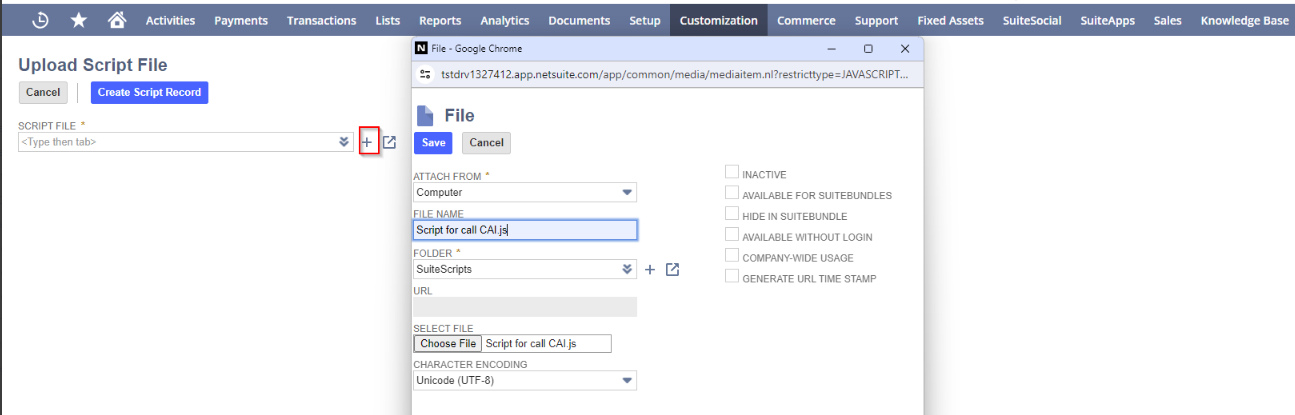This screenshot has width=1295, height=415.
Task: Close the File popup window
Action: click(x=905, y=48)
